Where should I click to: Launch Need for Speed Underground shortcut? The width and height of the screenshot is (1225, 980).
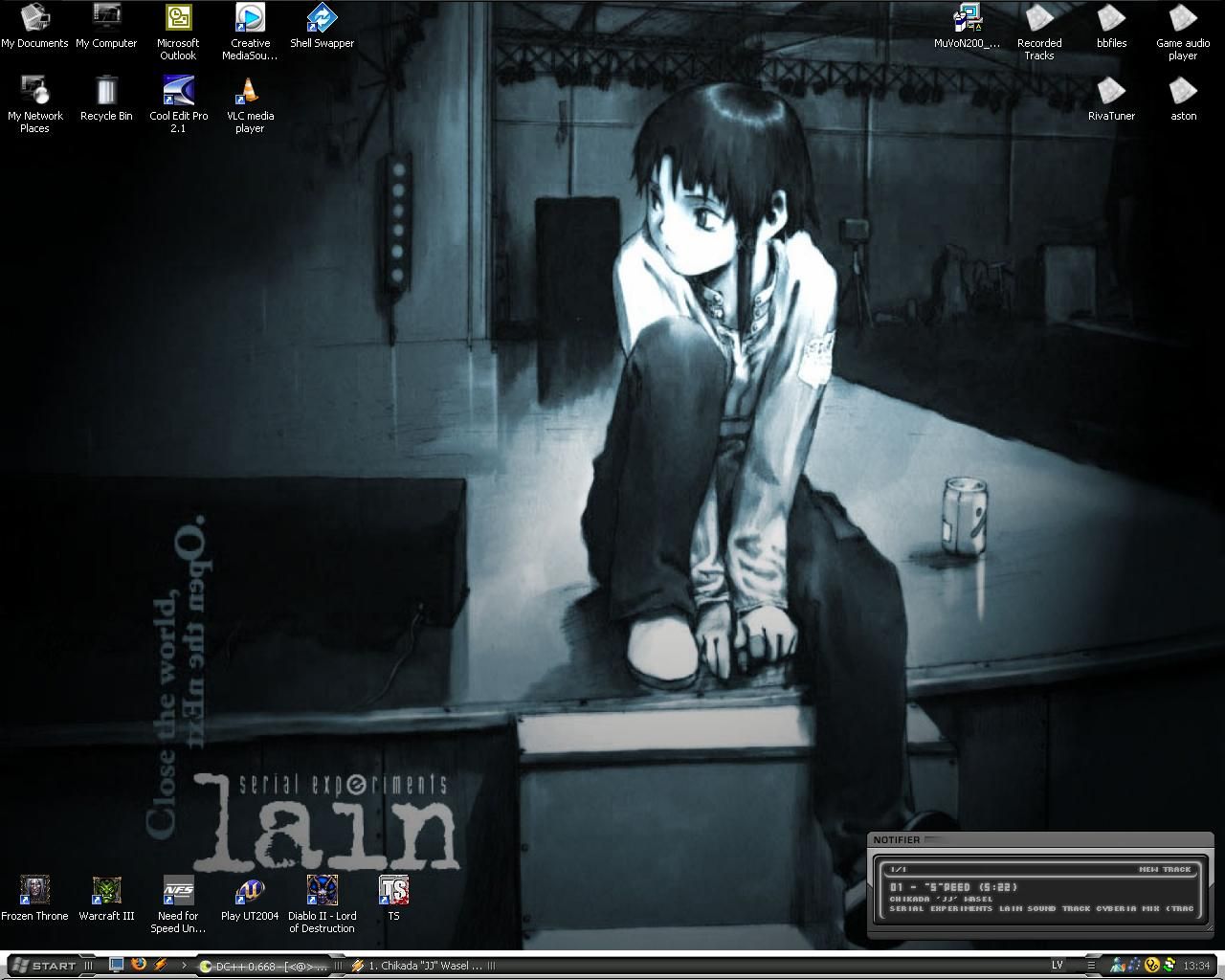tap(178, 904)
